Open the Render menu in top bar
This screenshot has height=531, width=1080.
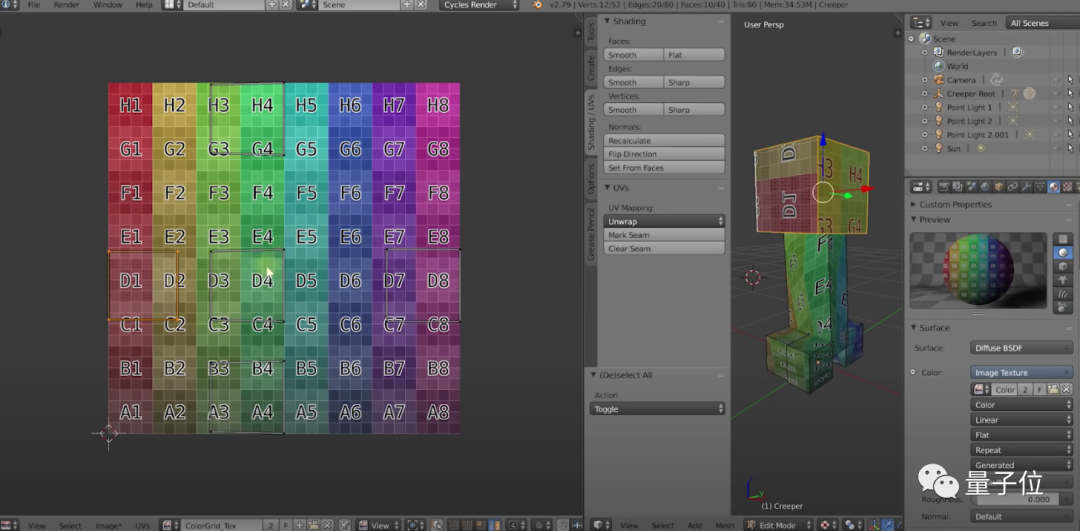click(66, 5)
